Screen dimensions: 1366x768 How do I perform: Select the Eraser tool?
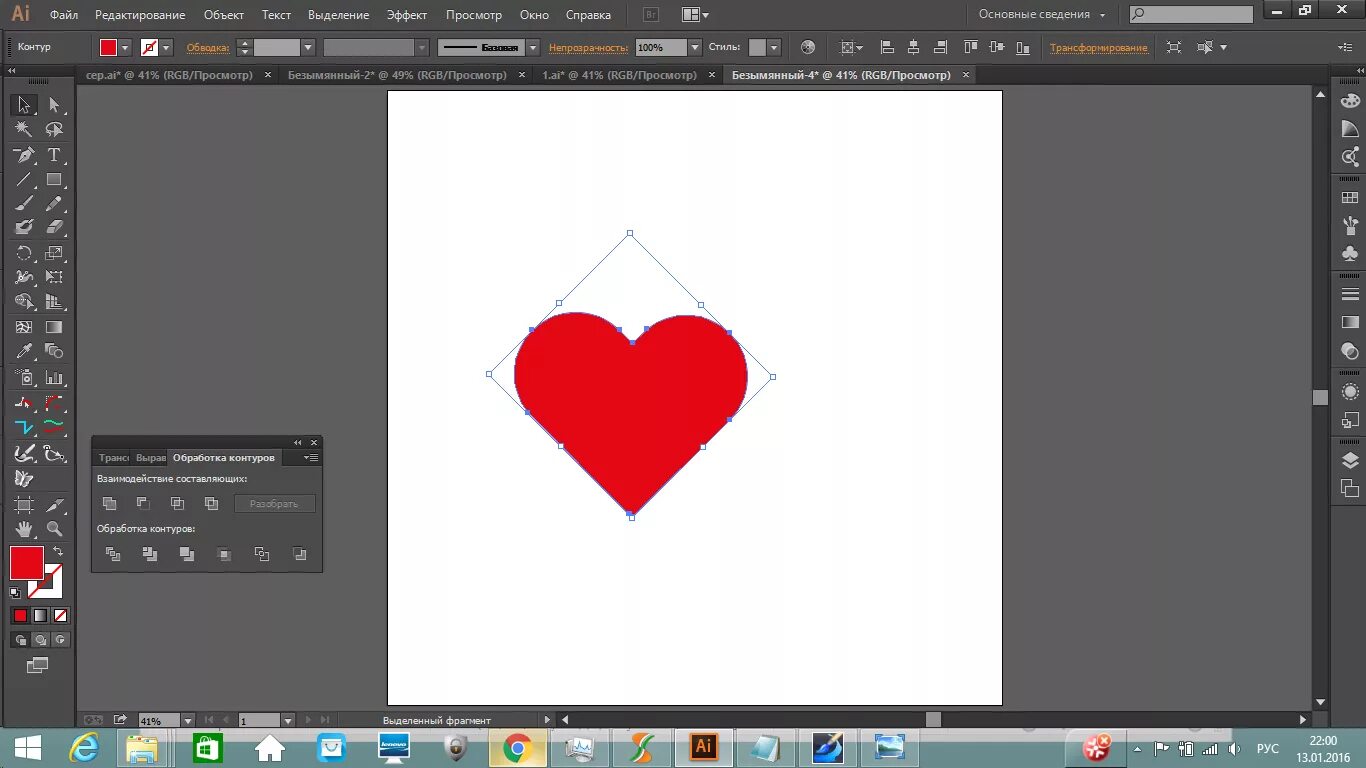coord(54,227)
